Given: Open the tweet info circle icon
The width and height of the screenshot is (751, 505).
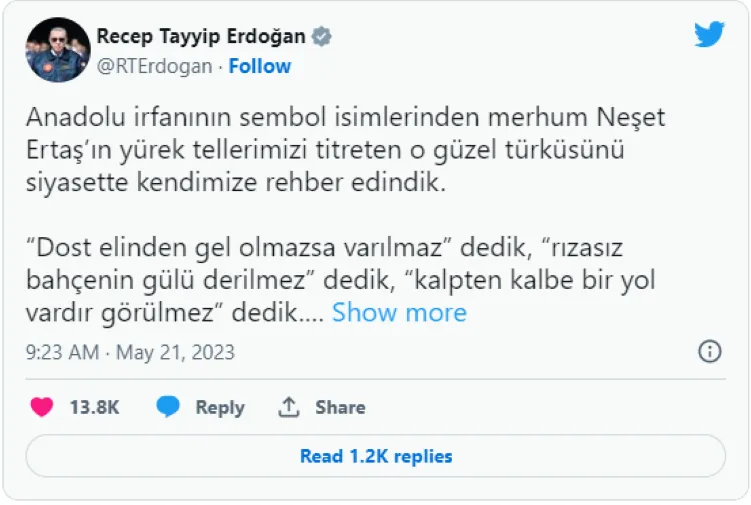Looking at the screenshot, I should coord(709,351).
